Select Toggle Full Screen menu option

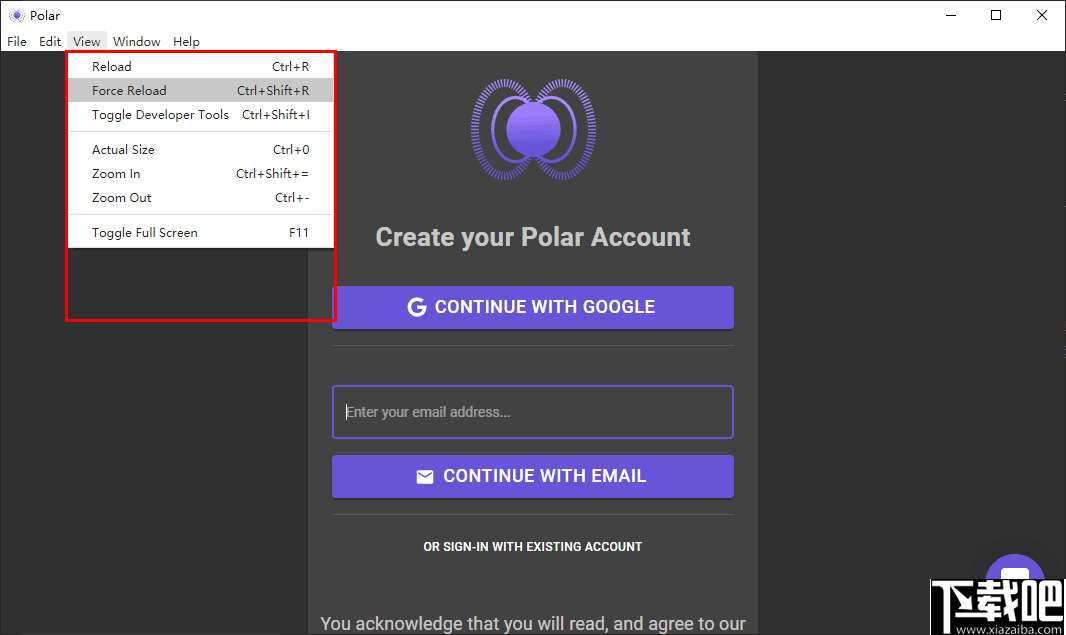coord(142,232)
